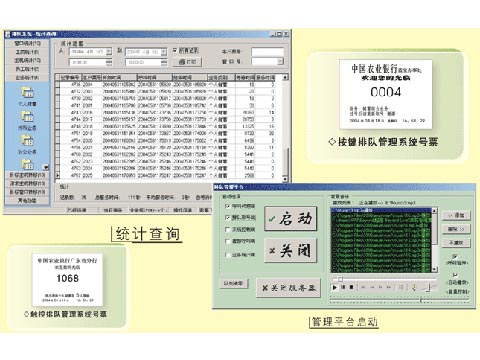Screen dimensions: 480x360
Task: Expand the 窗口号 combo box arrow
Action: 280,61
